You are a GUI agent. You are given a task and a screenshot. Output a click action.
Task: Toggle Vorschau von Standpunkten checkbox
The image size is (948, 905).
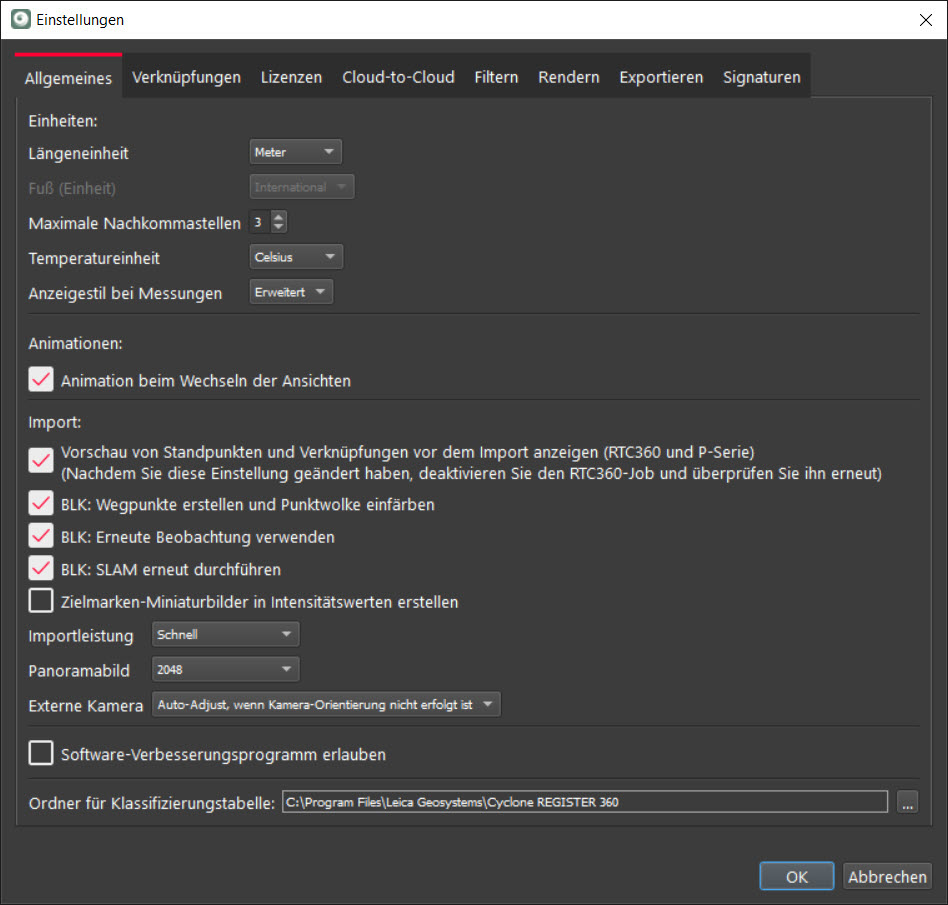tap(41, 461)
